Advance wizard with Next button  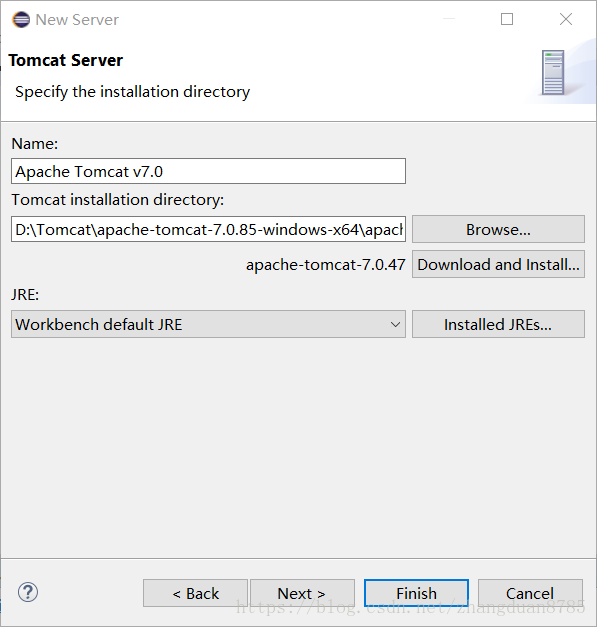[x=302, y=593]
